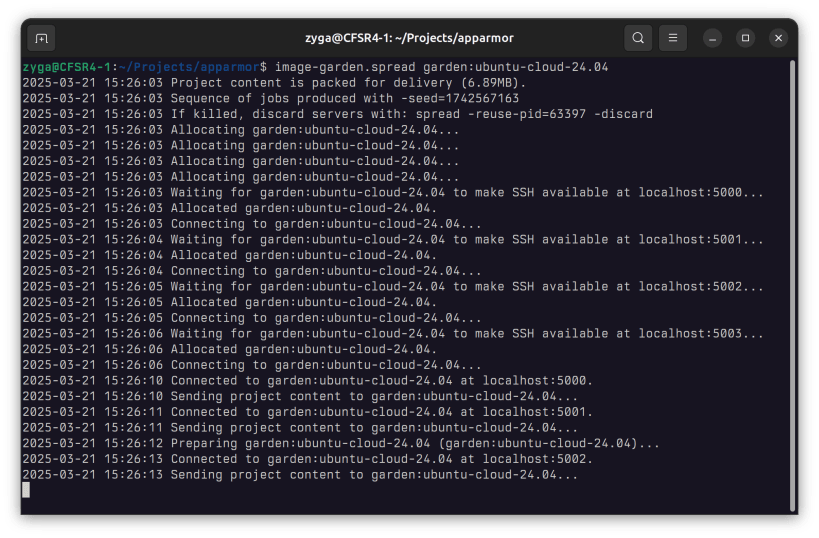Click the text localhost:5001... in Waiting line
This screenshot has width=819, height=538.
701,239
